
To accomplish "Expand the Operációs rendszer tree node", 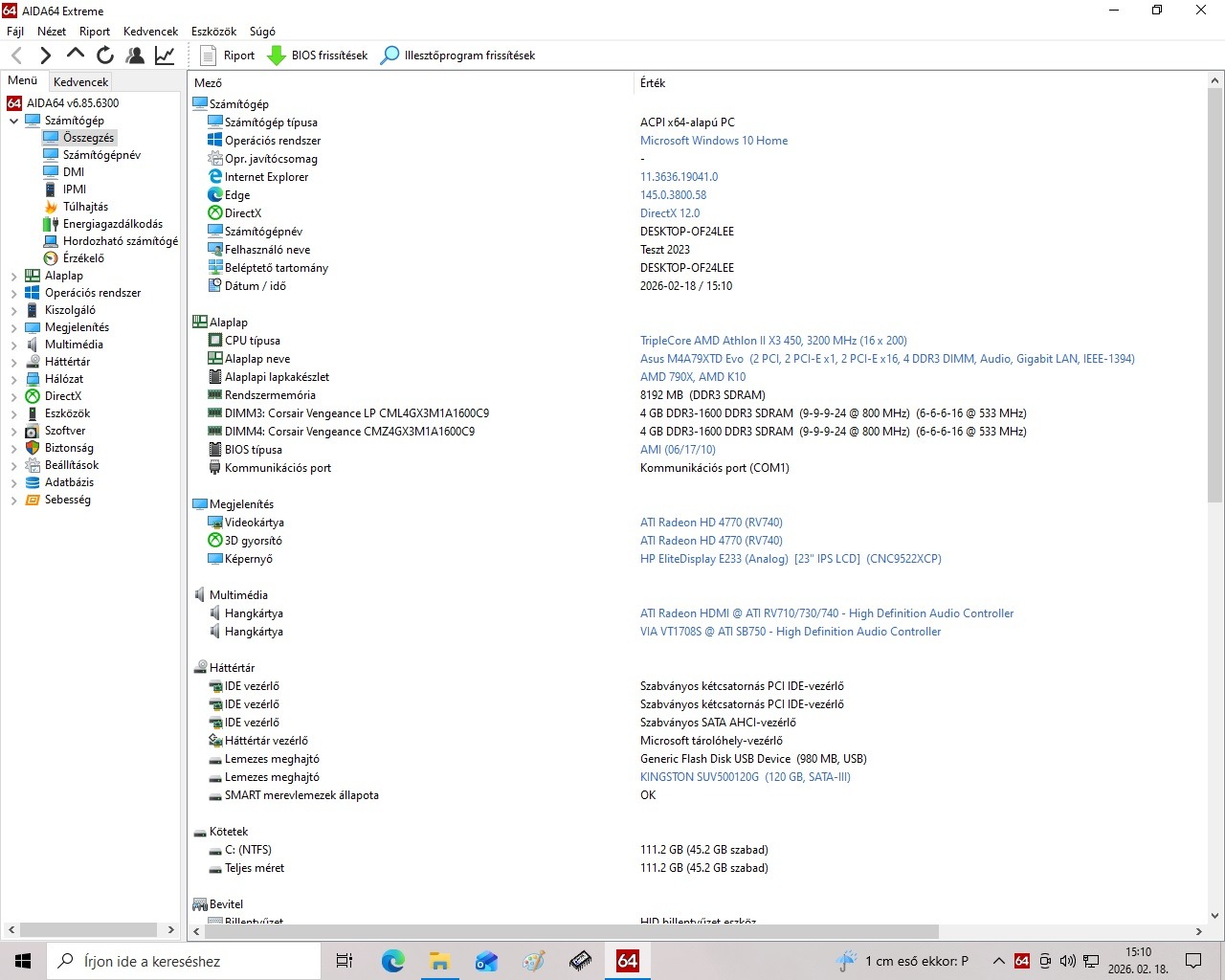I will point(13,293).
